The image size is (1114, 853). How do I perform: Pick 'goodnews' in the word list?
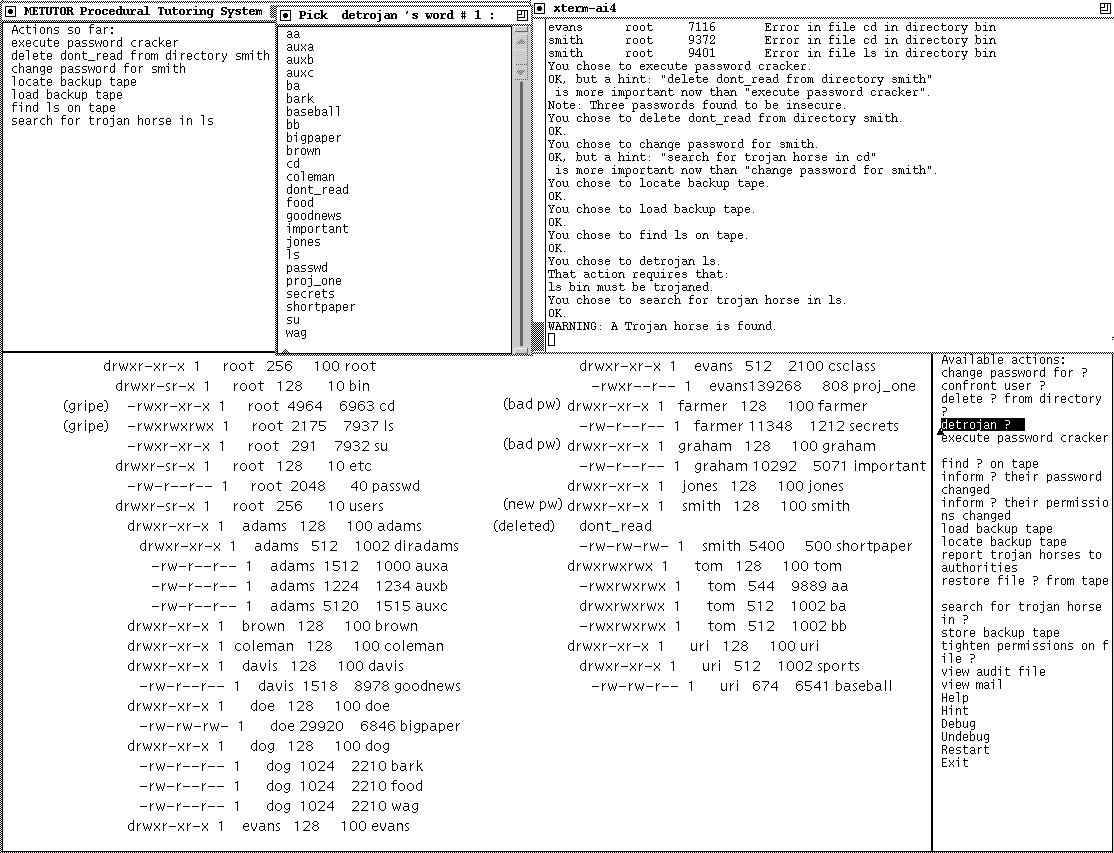pyautogui.click(x=313, y=216)
